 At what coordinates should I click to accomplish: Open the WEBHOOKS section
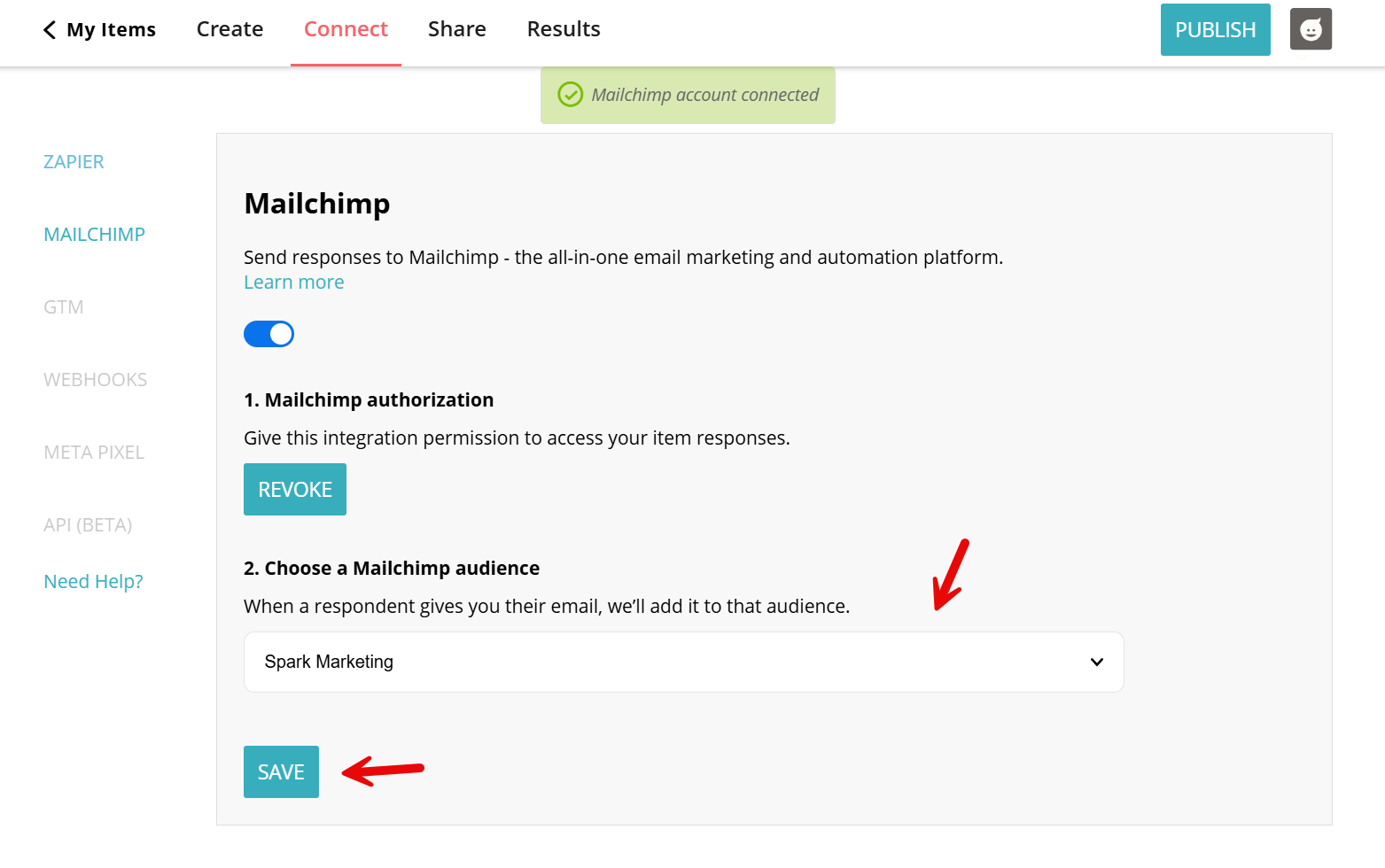tap(95, 379)
